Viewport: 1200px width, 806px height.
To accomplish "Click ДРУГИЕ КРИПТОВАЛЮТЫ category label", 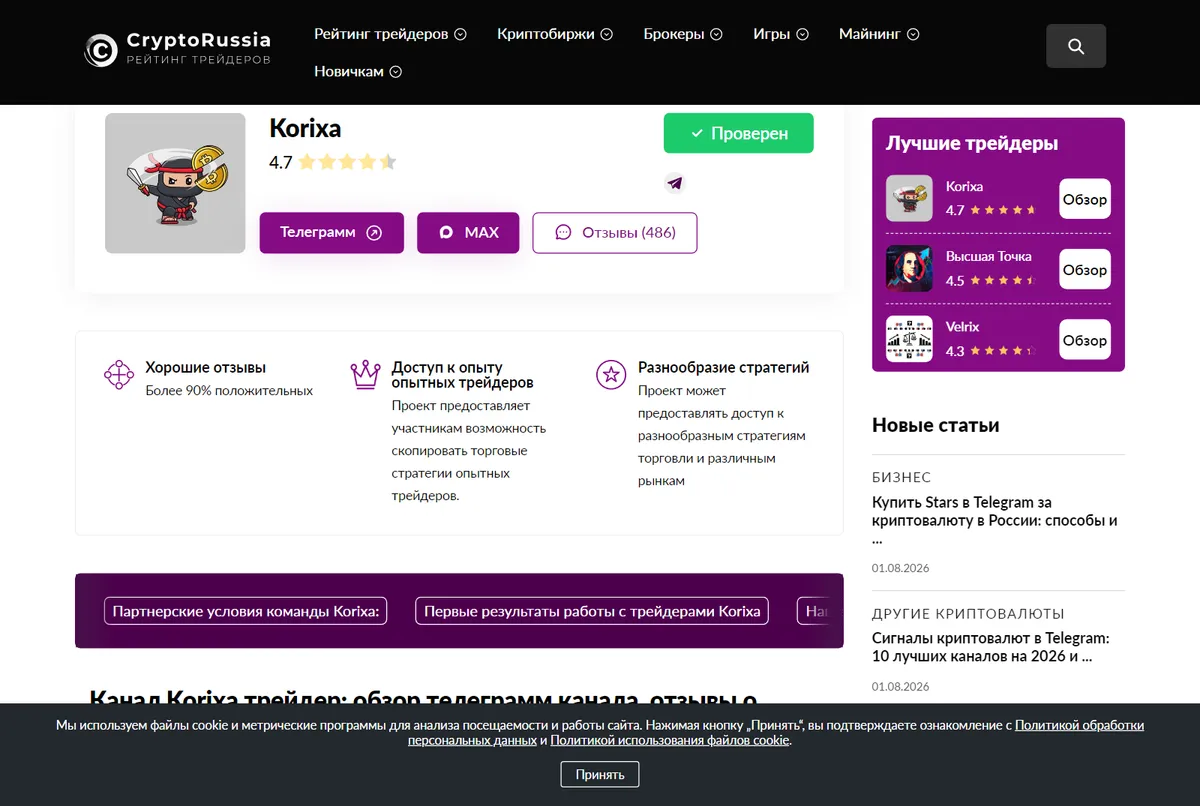I will point(968,613).
